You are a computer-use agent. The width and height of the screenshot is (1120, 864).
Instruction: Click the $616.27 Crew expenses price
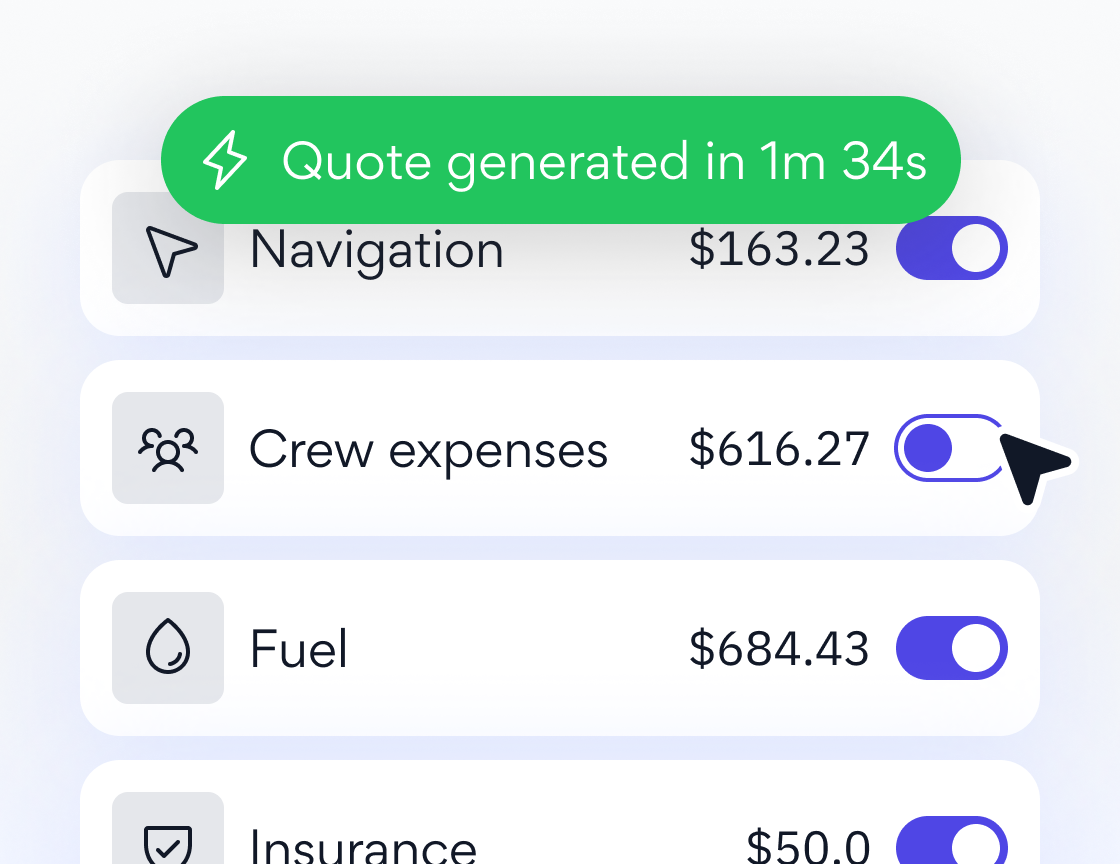(x=779, y=449)
